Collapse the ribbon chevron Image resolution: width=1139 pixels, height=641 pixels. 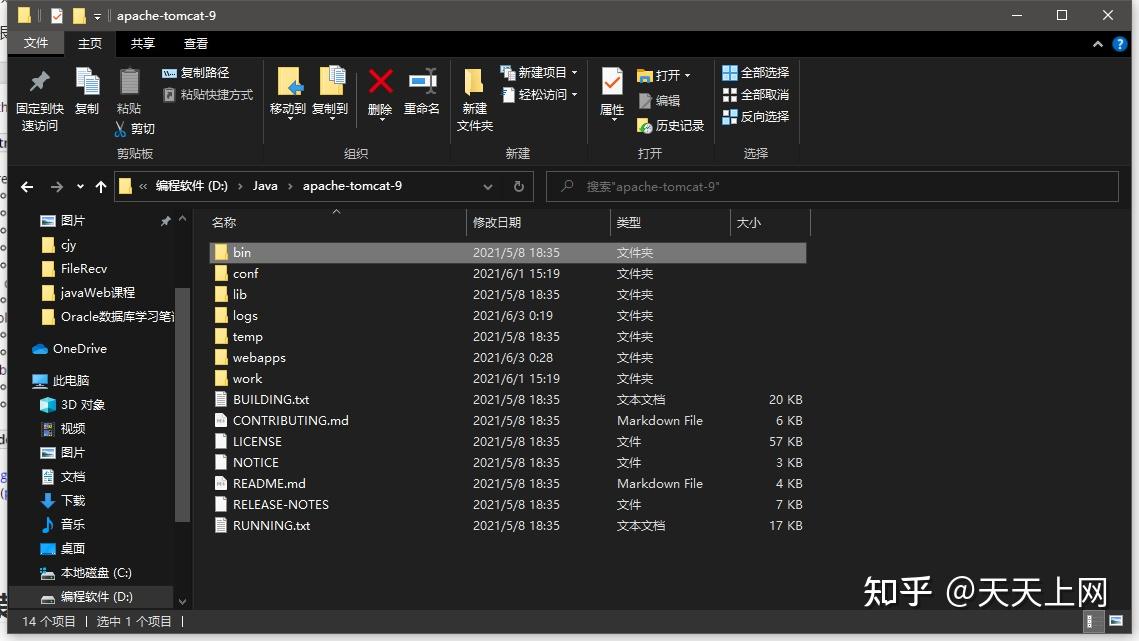[x=1098, y=44]
